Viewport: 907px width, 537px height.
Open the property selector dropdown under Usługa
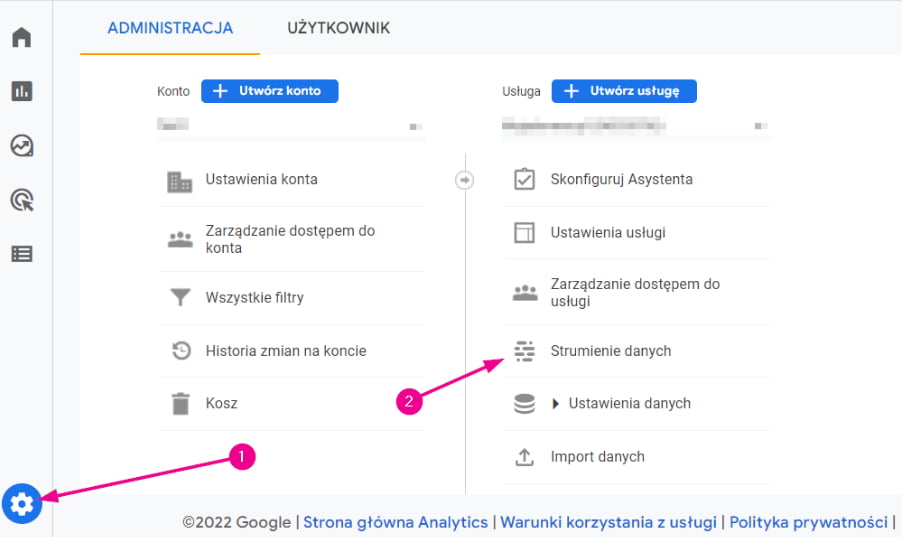click(x=635, y=125)
